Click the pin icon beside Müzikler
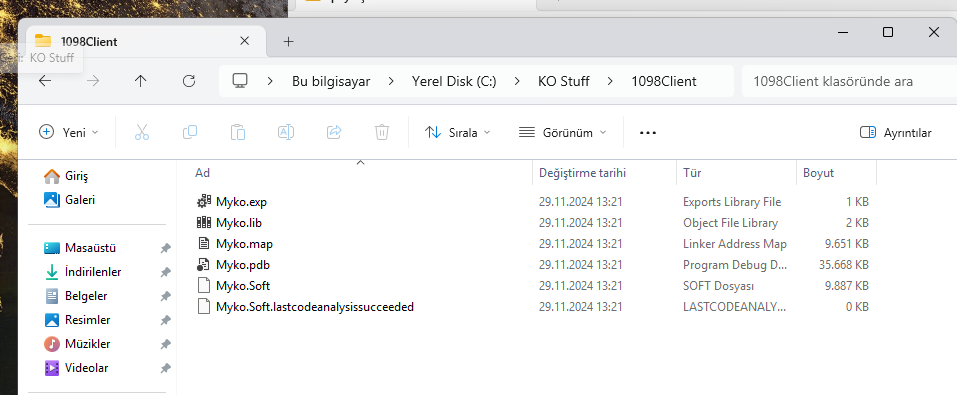 [165, 344]
